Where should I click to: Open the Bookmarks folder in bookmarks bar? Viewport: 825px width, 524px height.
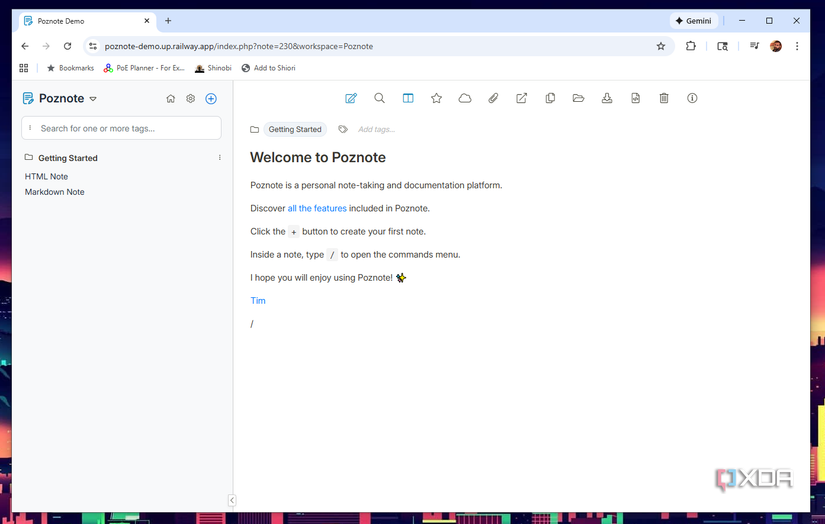[x=70, y=68]
